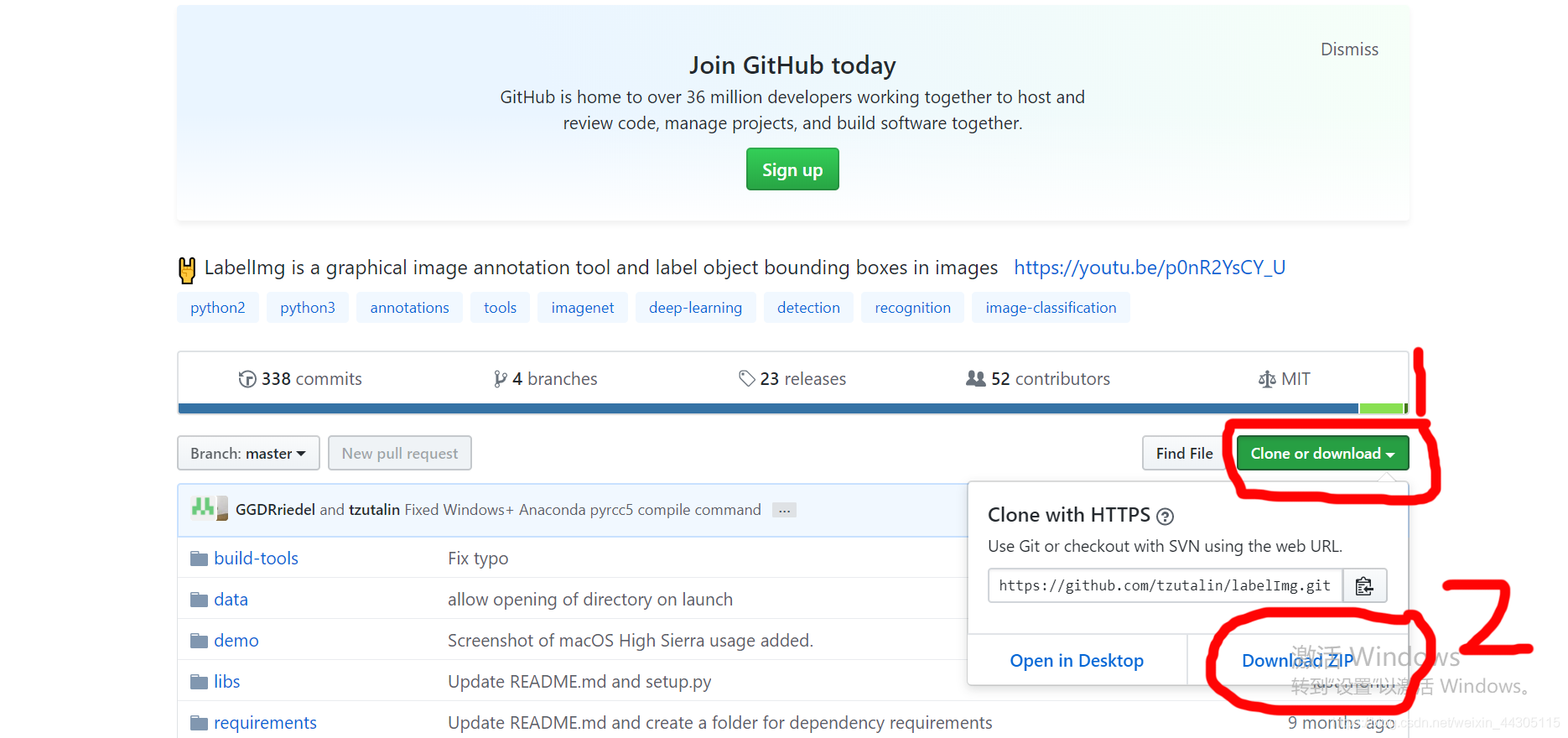Select the image-classification topic tag
The height and width of the screenshot is (738, 1568).
1051,308
